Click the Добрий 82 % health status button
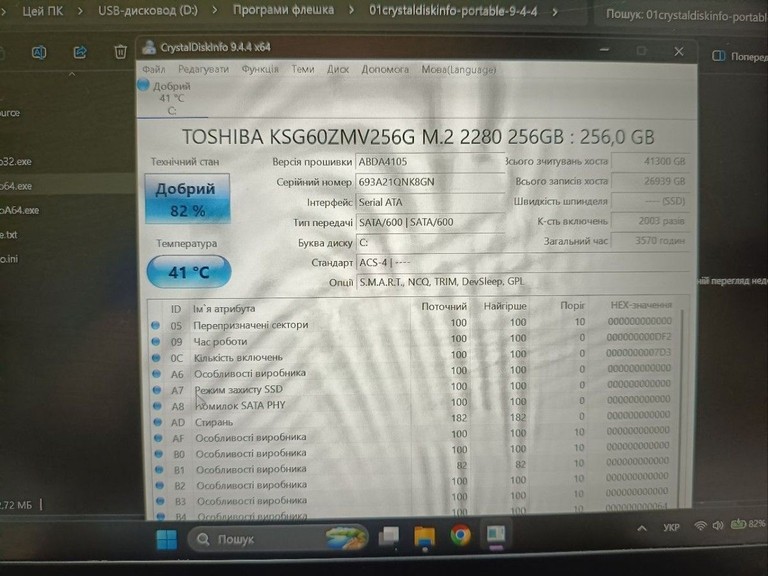 pos(187,198)
